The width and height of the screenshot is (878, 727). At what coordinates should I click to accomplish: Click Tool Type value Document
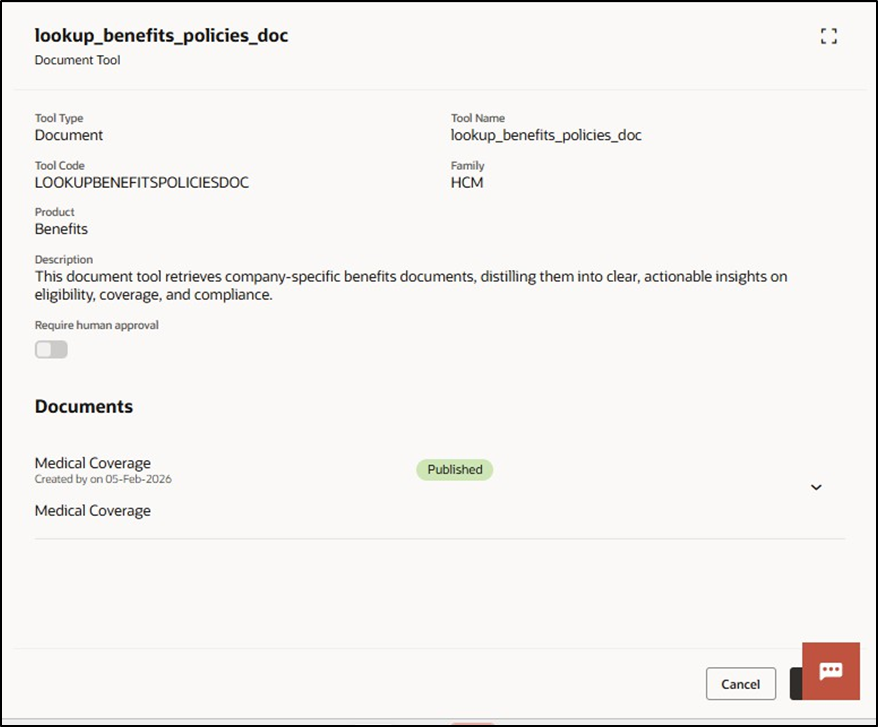69,135
